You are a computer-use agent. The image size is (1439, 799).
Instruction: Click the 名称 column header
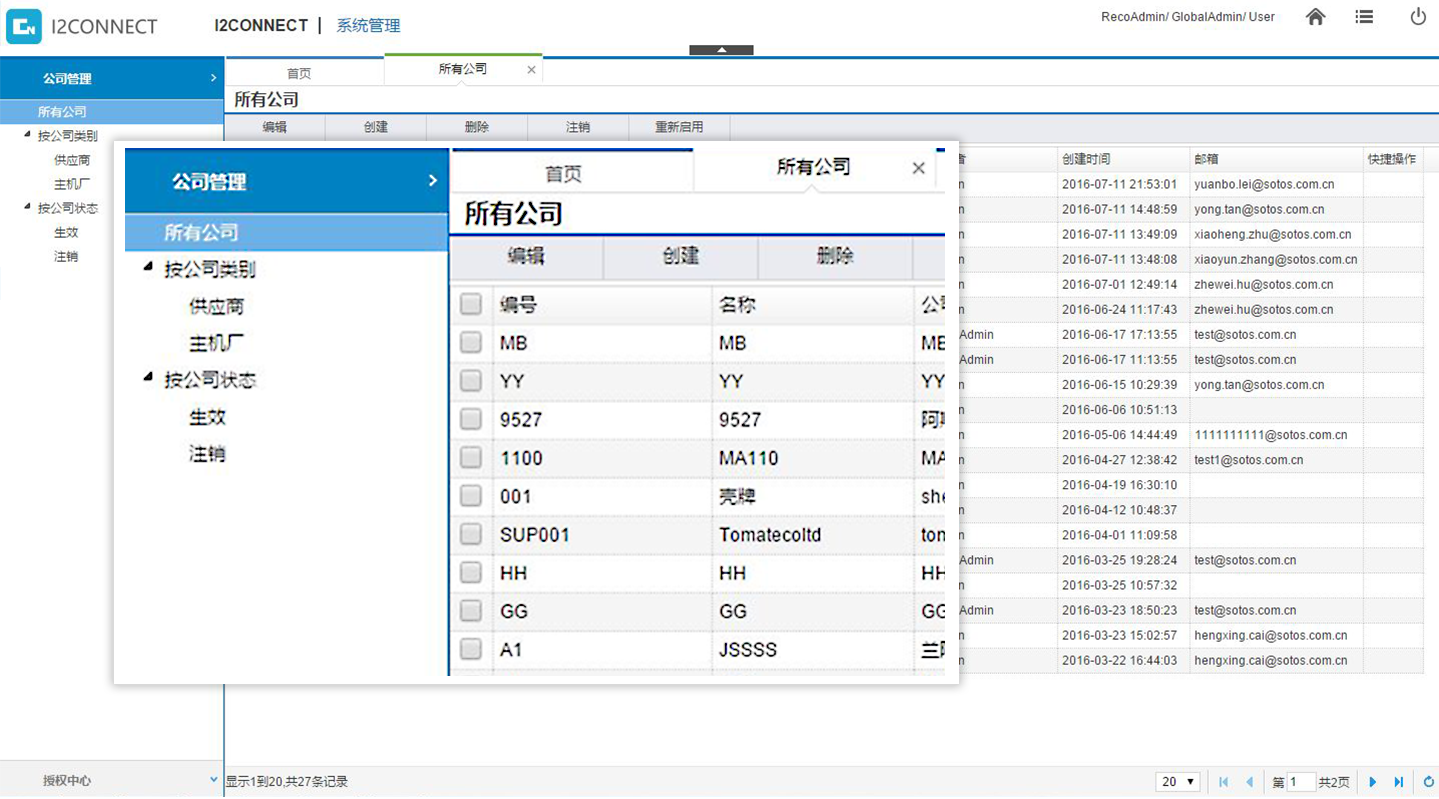(813, 305)
